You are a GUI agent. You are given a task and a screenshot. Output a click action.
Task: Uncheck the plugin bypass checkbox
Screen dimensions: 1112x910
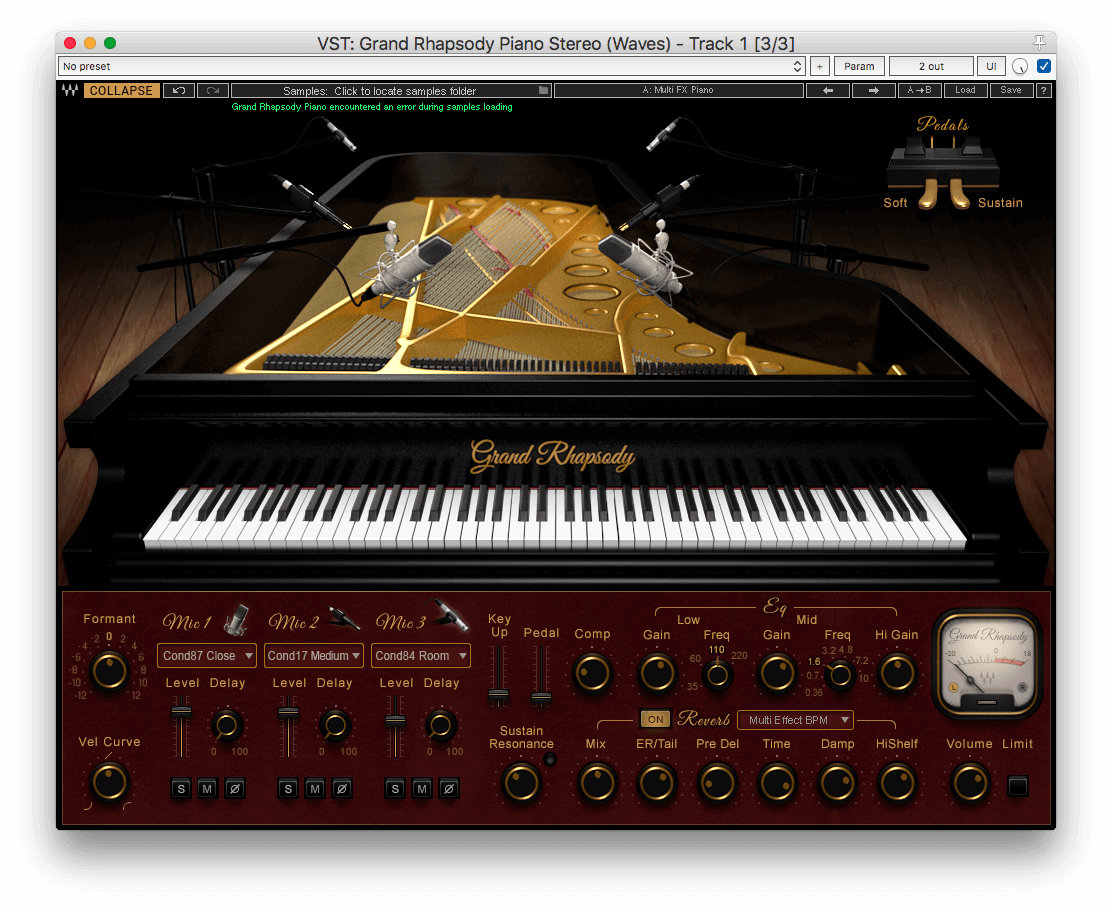pyautogui.click(x=1044, y=66)
